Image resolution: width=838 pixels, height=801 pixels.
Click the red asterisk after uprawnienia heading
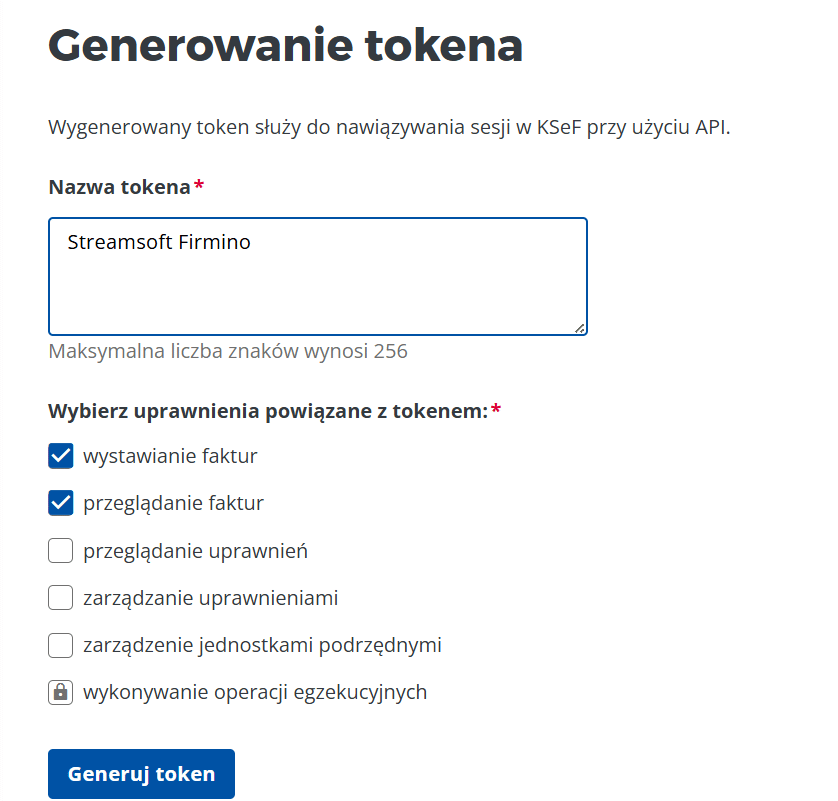[x=497, y=409]
